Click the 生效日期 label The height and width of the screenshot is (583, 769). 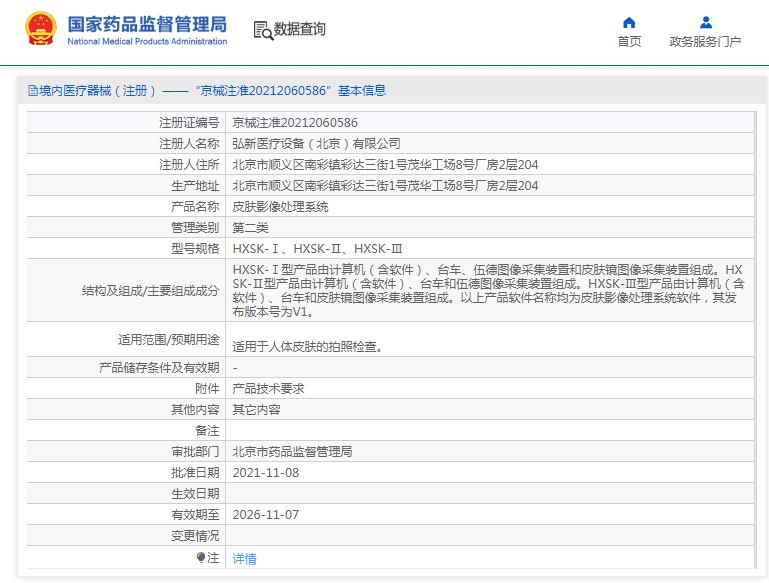195,494
